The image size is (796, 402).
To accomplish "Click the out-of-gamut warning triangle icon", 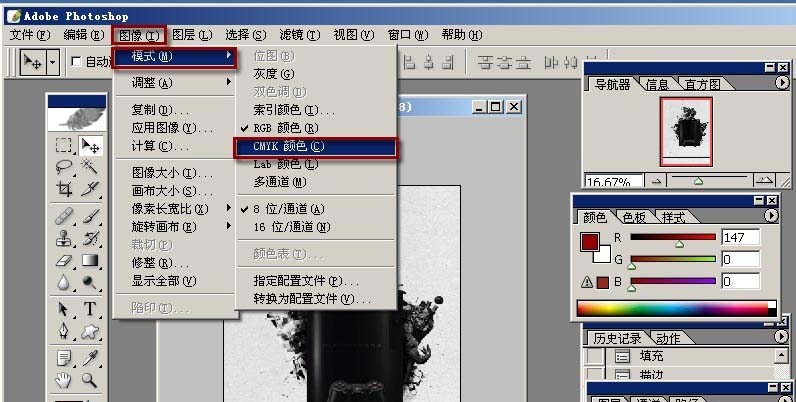I will click(587, 282).
